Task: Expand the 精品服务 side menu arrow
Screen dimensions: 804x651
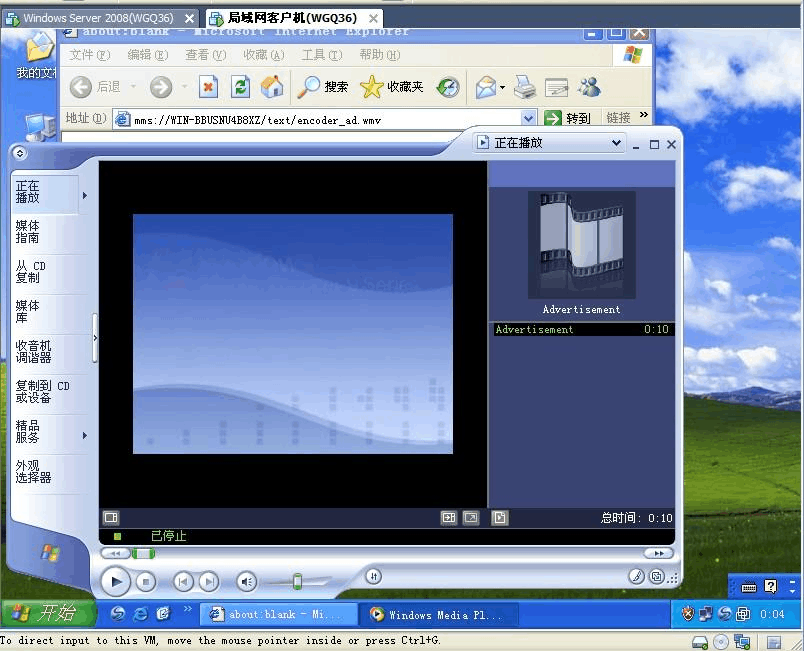Action: pos(85,435)
